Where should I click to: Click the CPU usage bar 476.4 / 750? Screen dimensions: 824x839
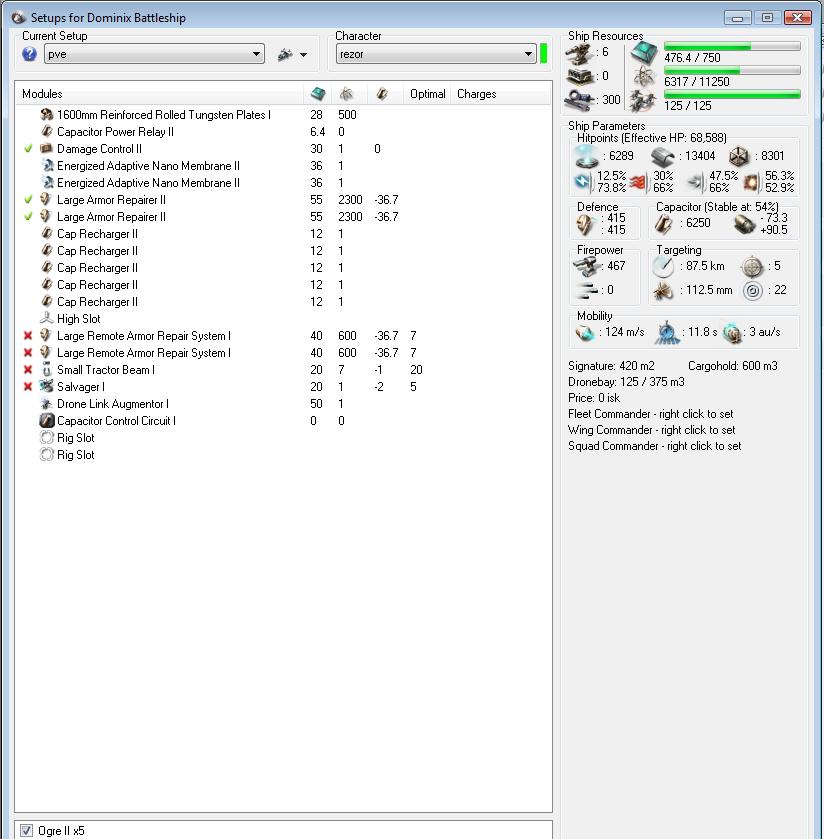click(x=732, y=47)
